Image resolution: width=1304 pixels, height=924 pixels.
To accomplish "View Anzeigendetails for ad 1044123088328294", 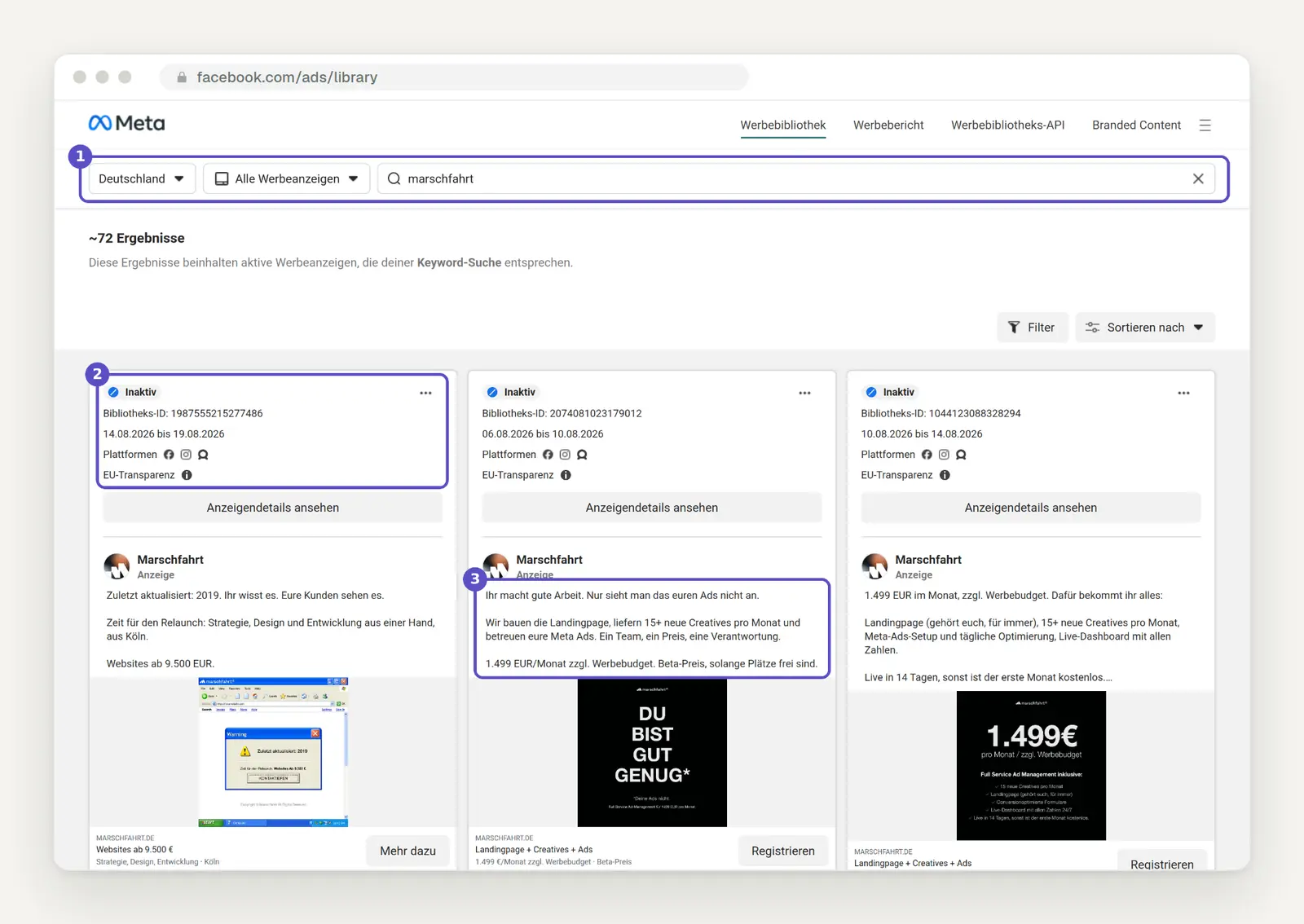I will (x=1031, y=508).
